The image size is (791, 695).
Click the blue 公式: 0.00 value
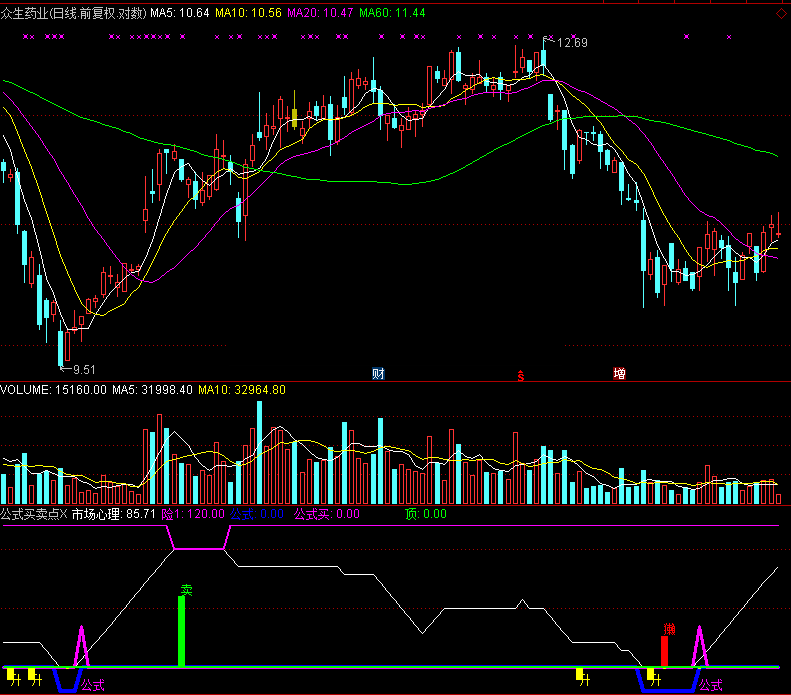click(257, 514)
